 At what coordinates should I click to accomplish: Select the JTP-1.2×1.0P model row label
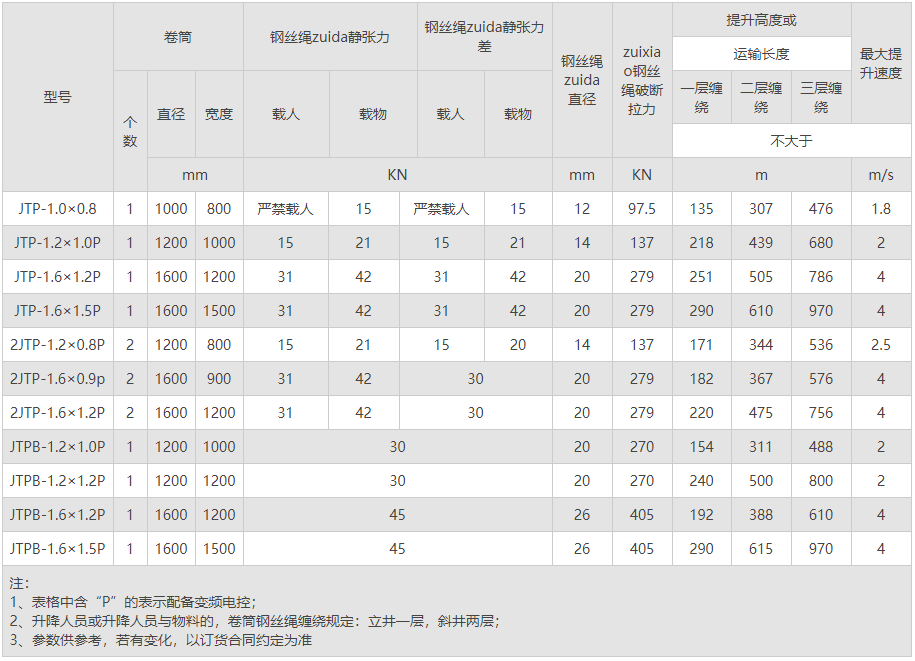57,243
